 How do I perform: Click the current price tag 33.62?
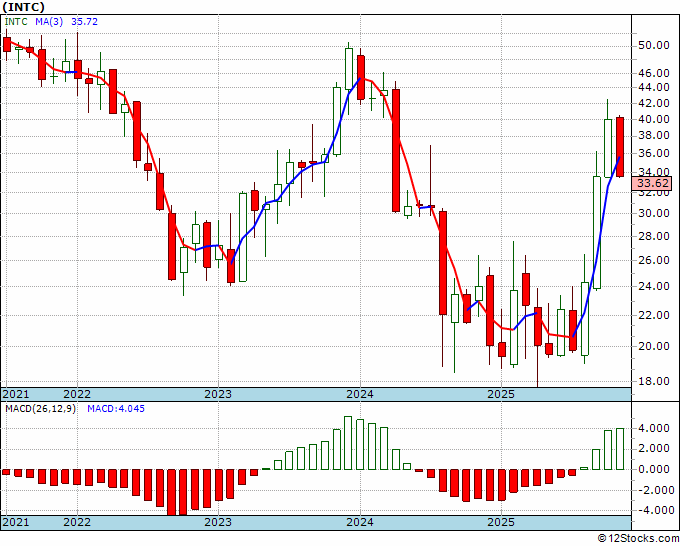[x=652, y=183]
